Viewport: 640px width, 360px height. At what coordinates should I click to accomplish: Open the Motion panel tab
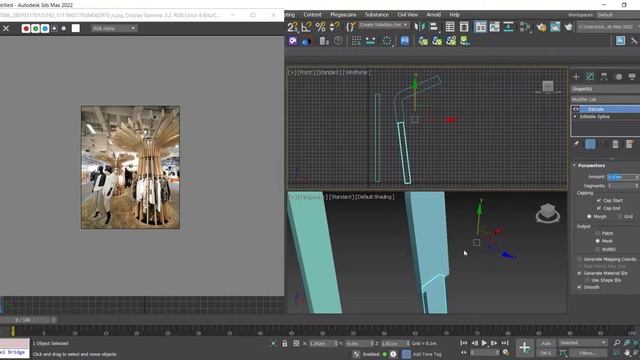coord(619,76)
